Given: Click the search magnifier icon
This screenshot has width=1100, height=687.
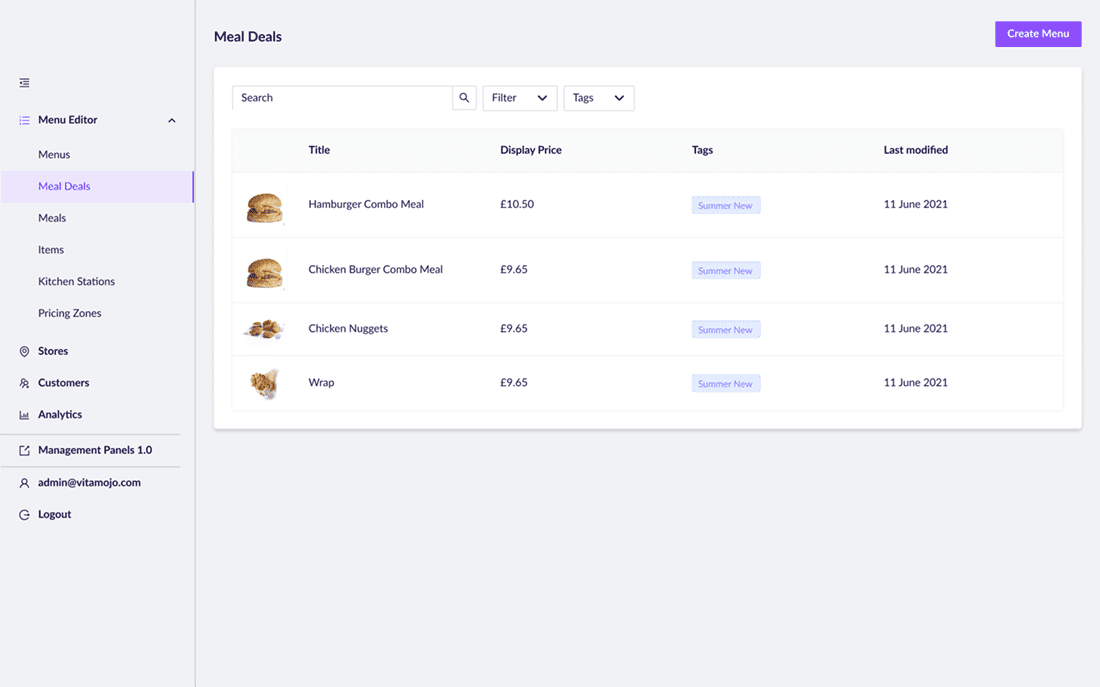Looking at the screenshot, I should pyautogui.click(x=464, y=98).
